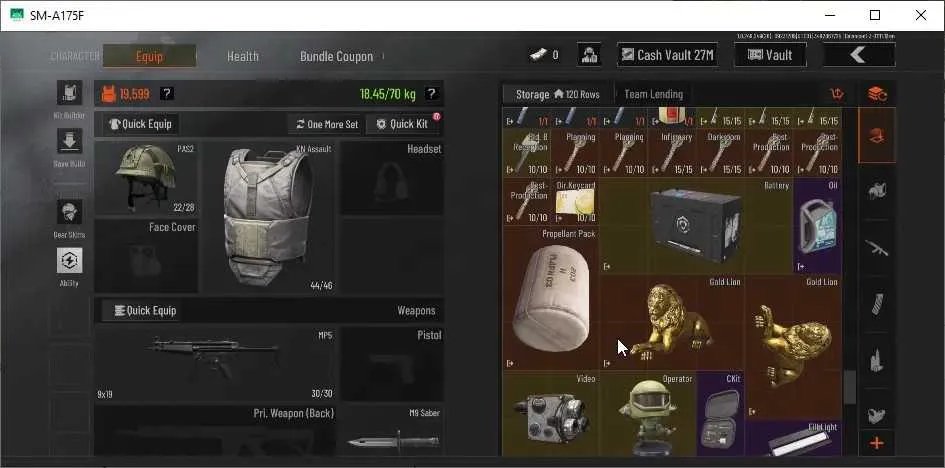The image size is (945, 468).
Task: Open the Ability icon
Action: 69,260
